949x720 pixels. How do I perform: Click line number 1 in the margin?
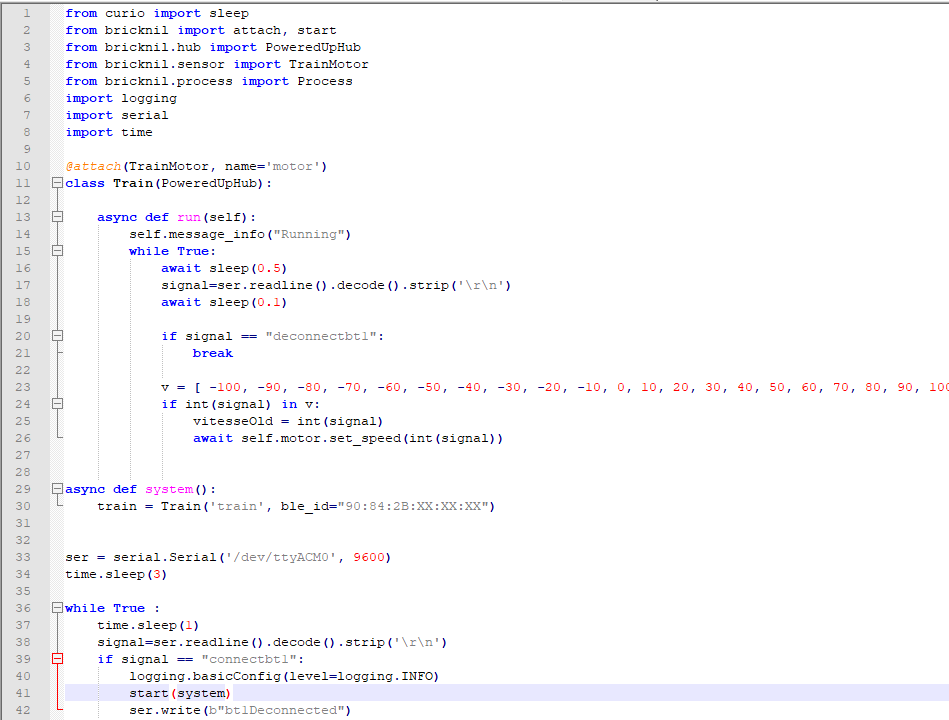[x=25, y=13]
